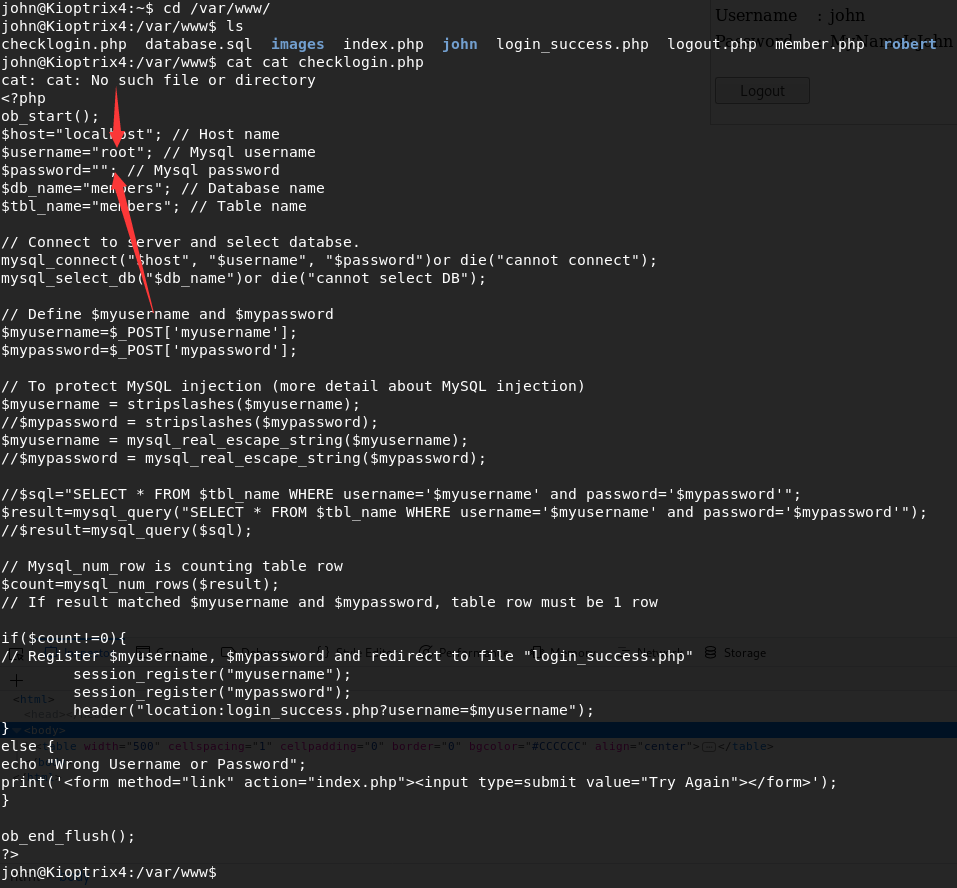The height and width of the screenshot is (888, 957).
Task: Click member.php in the file listing
Action: [x=819, y=44]
